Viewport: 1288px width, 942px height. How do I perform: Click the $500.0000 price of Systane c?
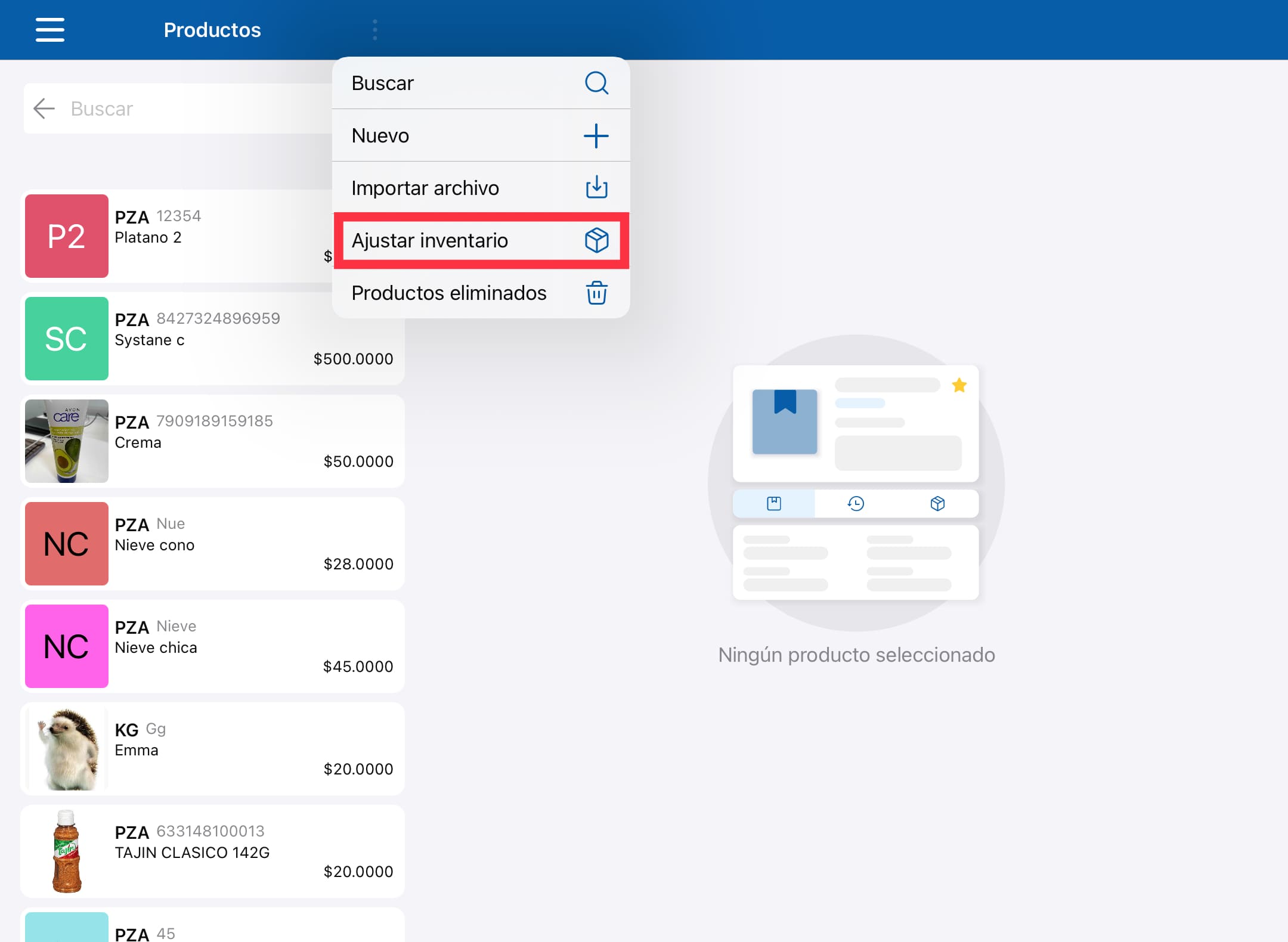coord(353,359)
